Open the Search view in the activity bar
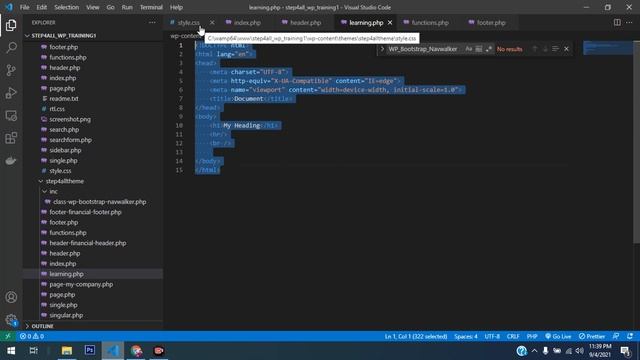The image size is (640, 360). 11,48
